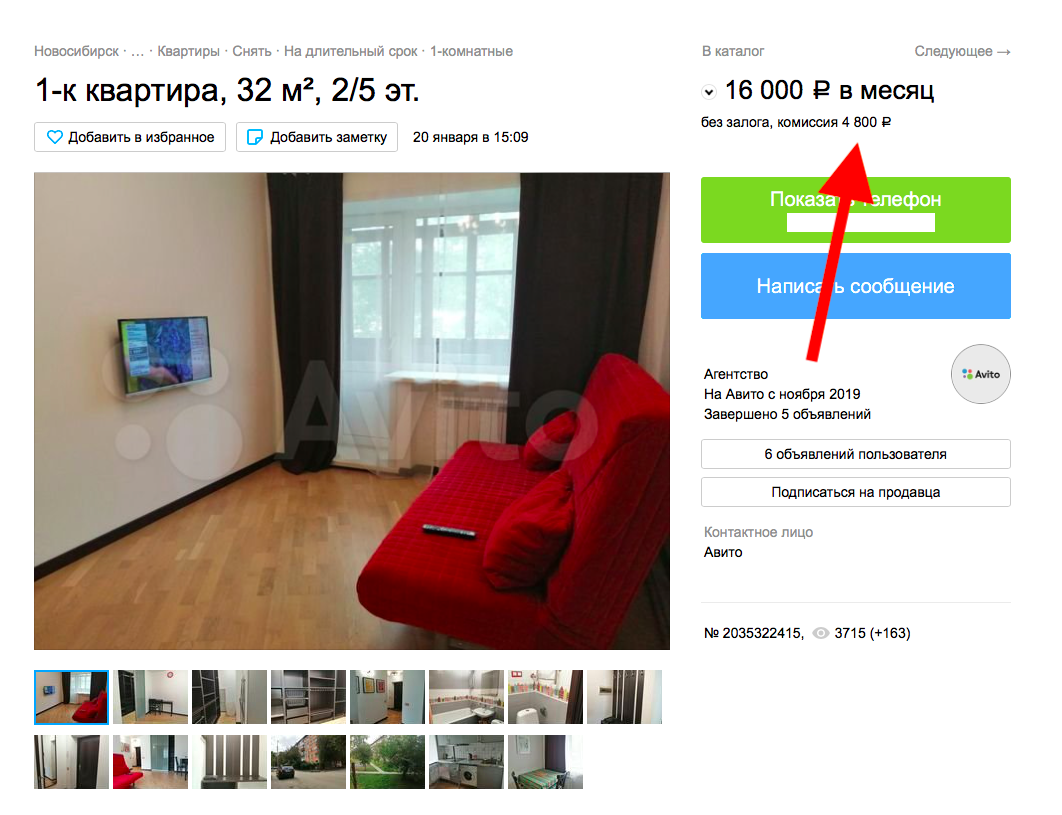Click the heart icon for favorites

tap(54, 137)
